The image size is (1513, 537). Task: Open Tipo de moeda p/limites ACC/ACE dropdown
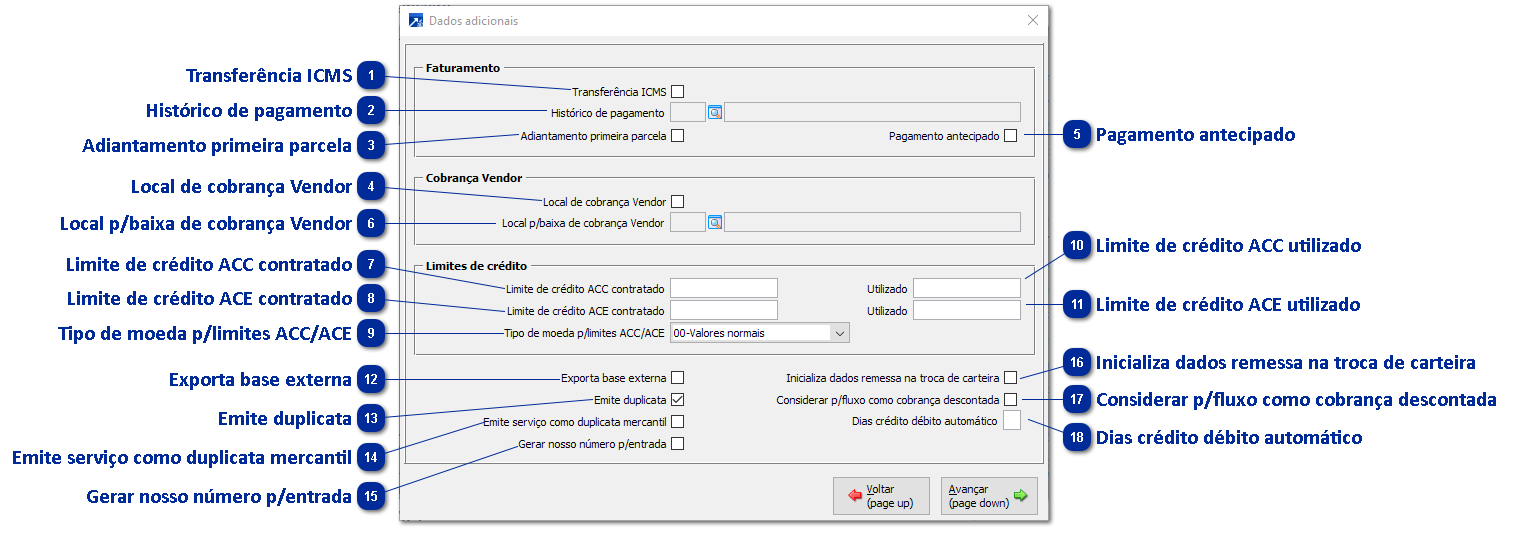(x=759, y=333)
